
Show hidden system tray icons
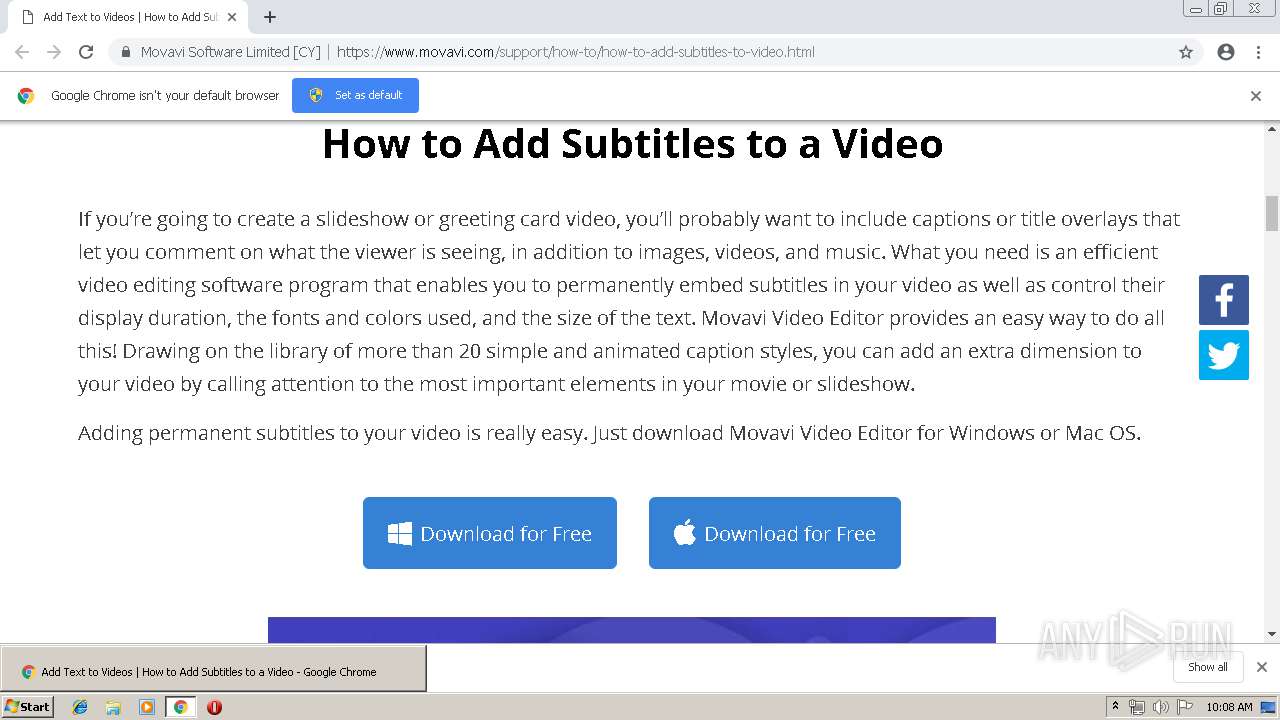[x=1115, y=707]
